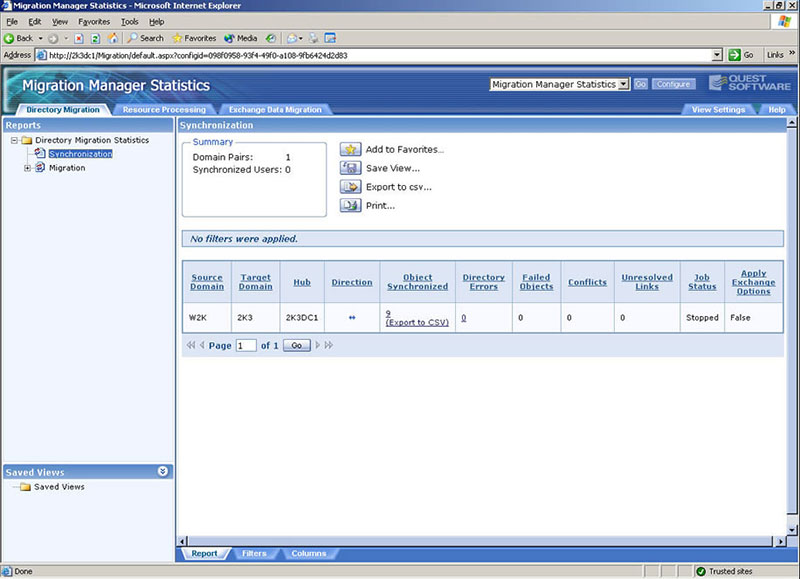Click the Configure button

point(673,84)
